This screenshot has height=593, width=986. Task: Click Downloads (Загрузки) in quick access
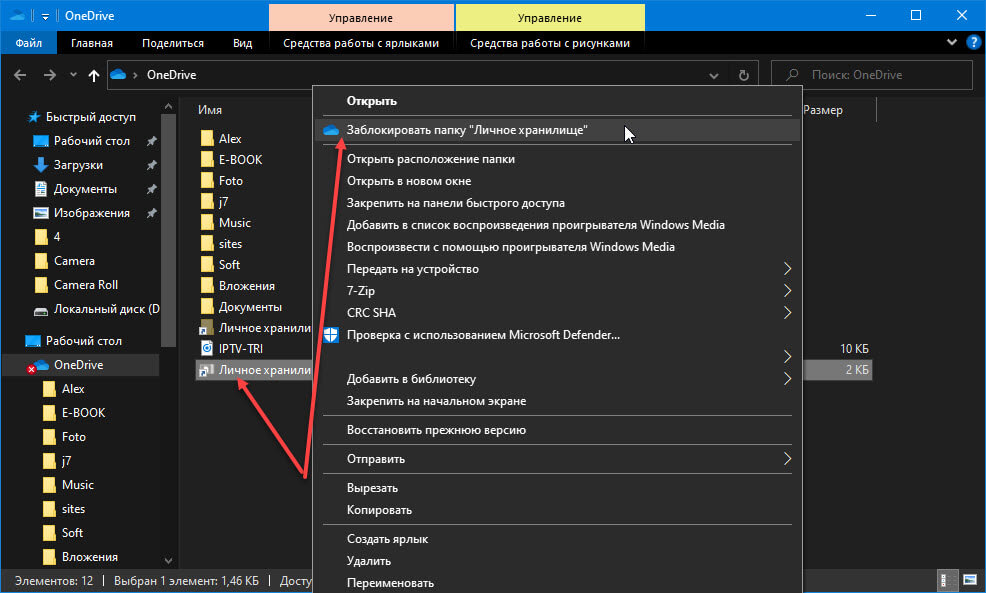pos(78,165)
